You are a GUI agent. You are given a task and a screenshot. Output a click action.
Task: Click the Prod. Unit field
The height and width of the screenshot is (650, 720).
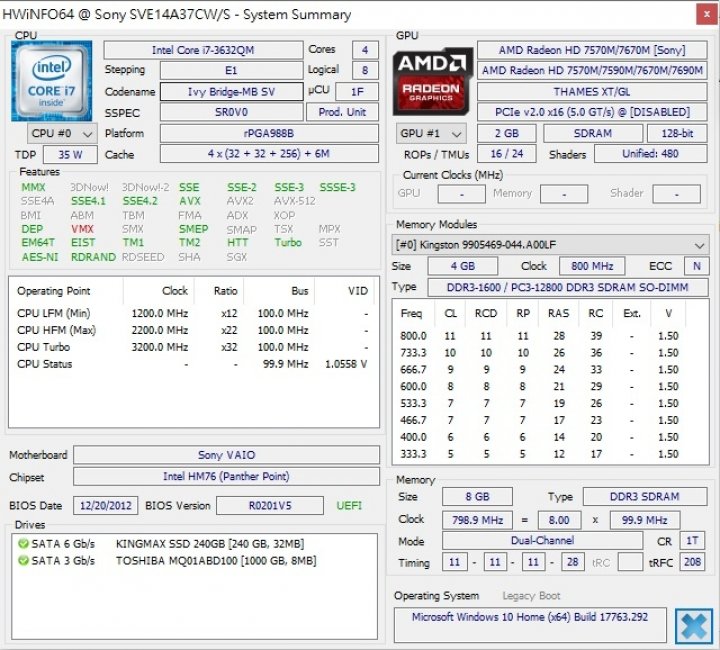pos(342,112)
